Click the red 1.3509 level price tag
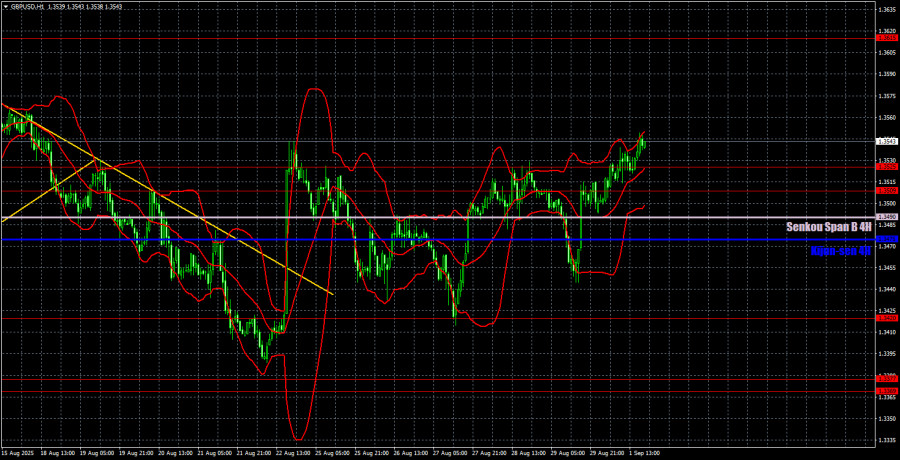 886,190
